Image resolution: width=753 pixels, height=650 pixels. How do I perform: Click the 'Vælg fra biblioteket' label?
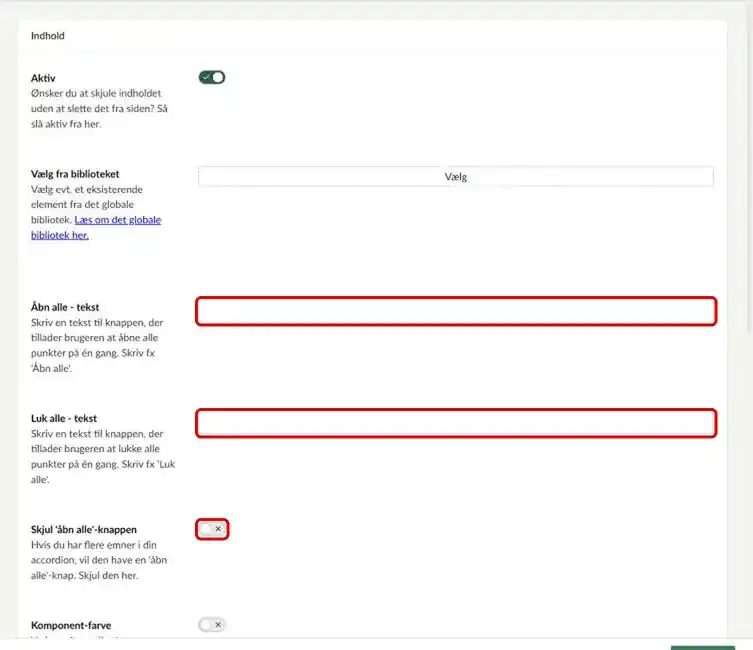(75, 174)
